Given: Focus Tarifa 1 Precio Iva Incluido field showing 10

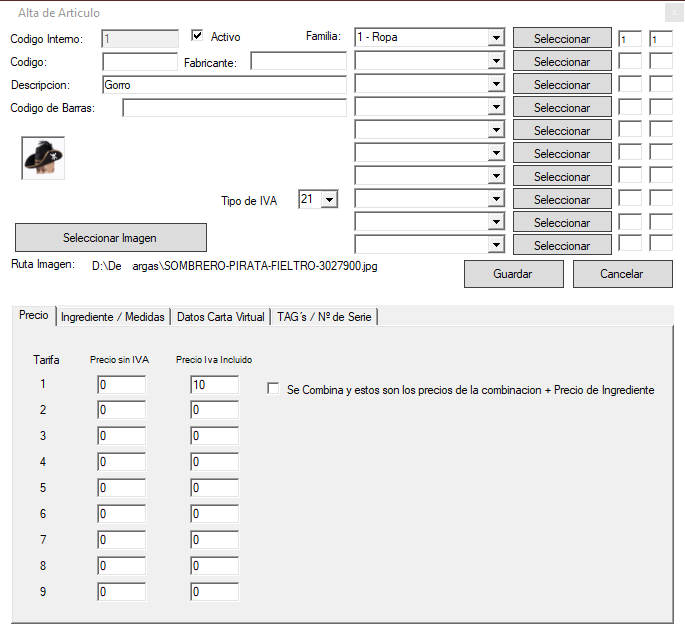Looking at the screenshot, I should (x=214, y=385).
